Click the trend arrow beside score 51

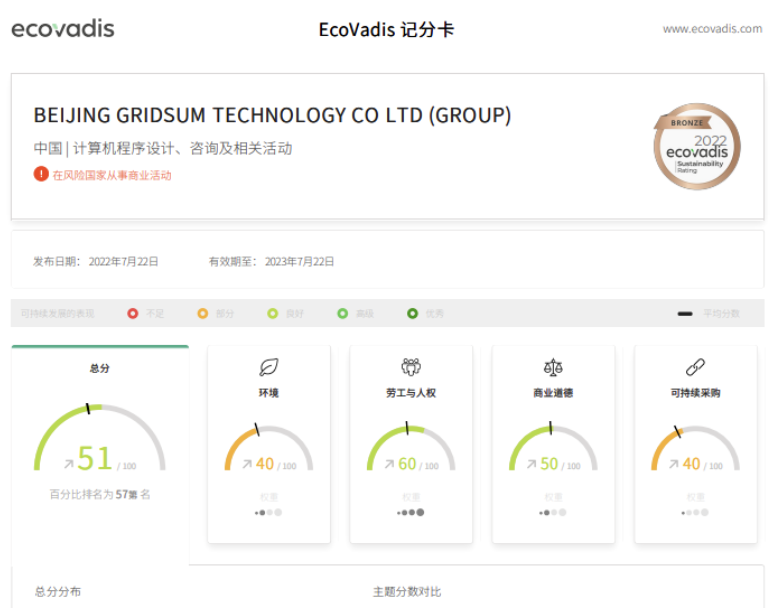68,463
